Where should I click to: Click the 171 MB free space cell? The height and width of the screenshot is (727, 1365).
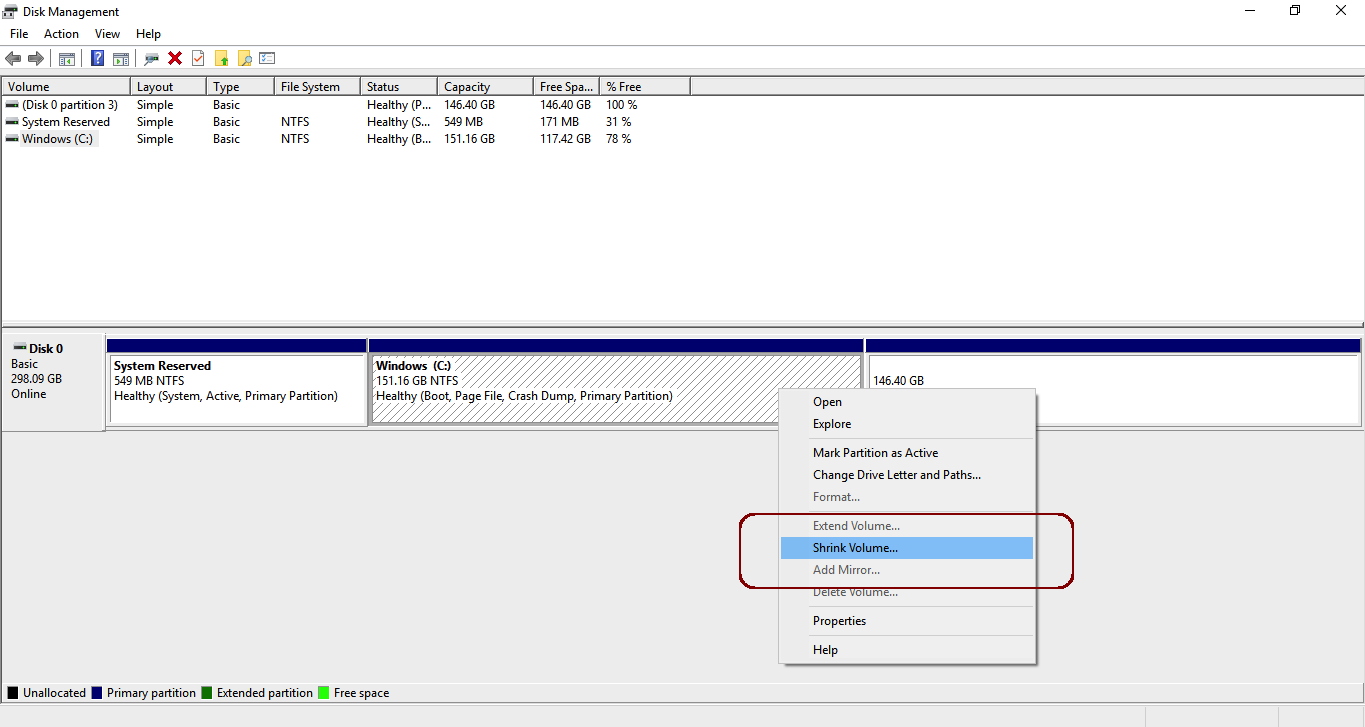(x=559, y=122)
